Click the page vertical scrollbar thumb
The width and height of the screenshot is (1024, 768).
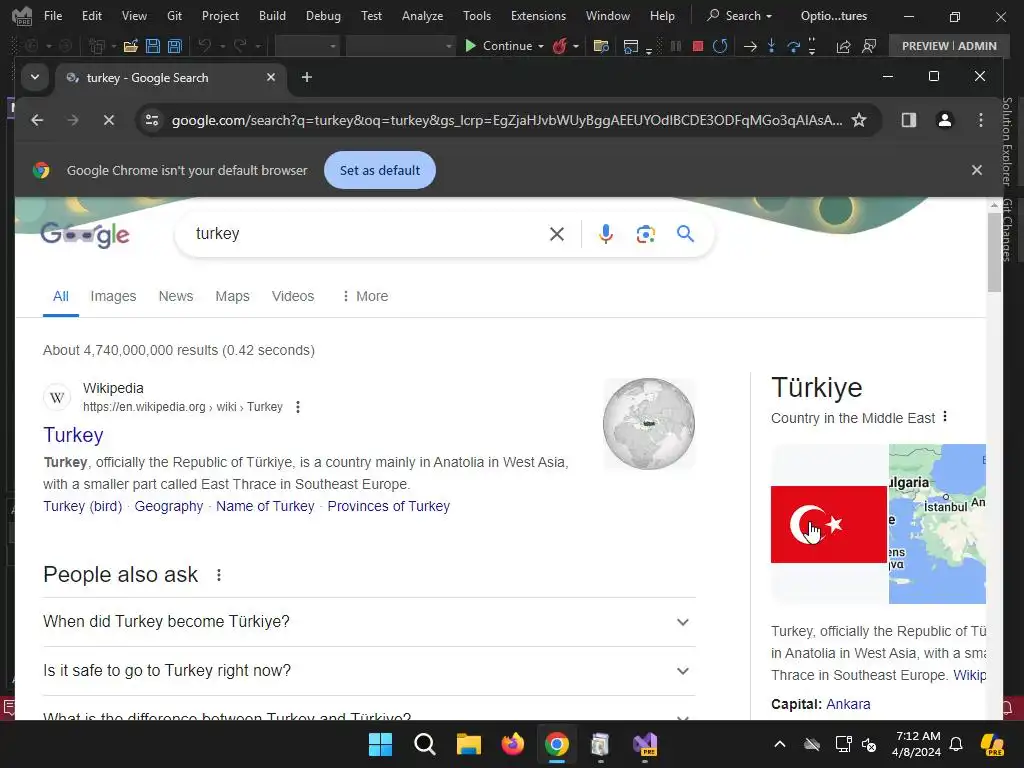tap(994, 252)
